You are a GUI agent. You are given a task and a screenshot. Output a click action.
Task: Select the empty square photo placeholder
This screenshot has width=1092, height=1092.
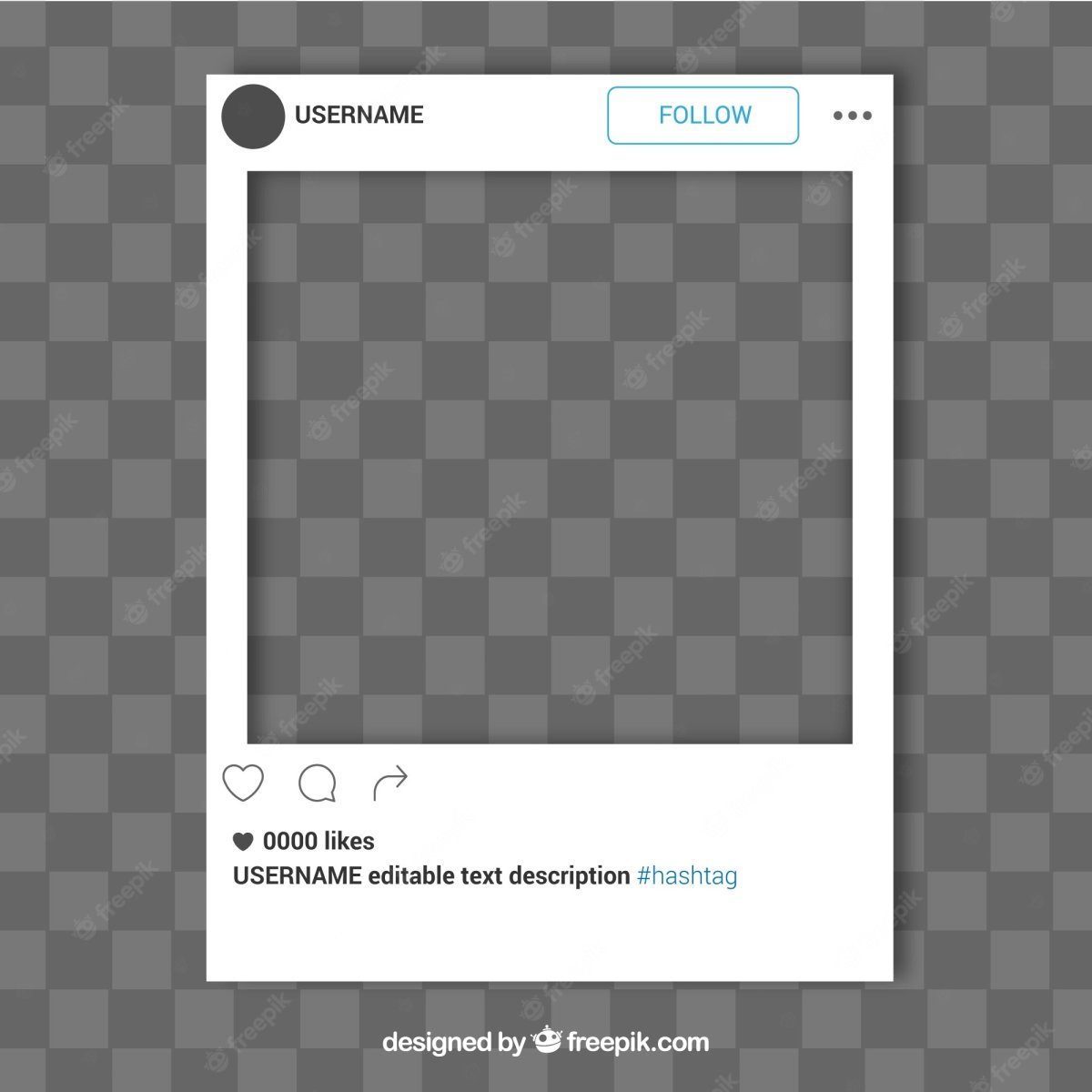[x=550, y=457]
